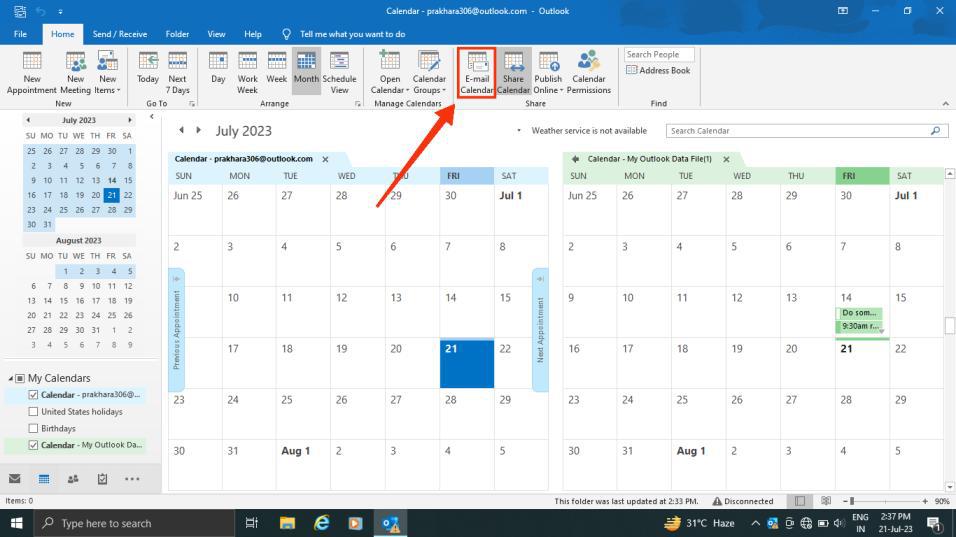Go to Previous Appointment

click(x=177, y=330)
